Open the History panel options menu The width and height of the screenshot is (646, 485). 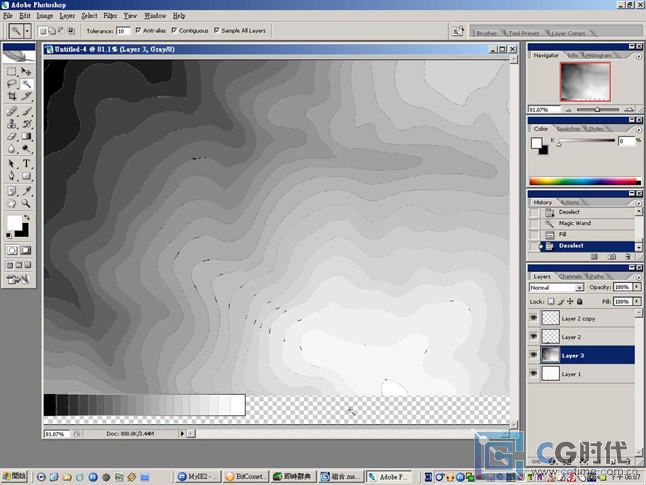pos(639,203)
